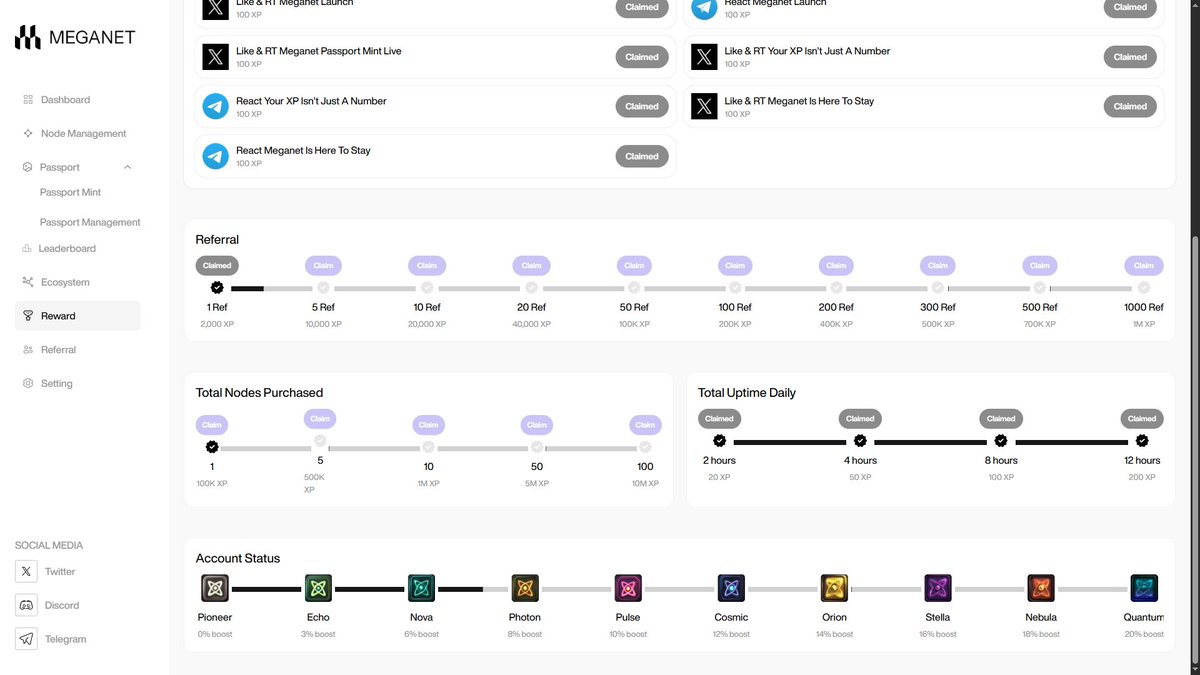Click the Discord social media icon
The height and width of the screenshot is (675, 1200).
(x=26, y=605)
